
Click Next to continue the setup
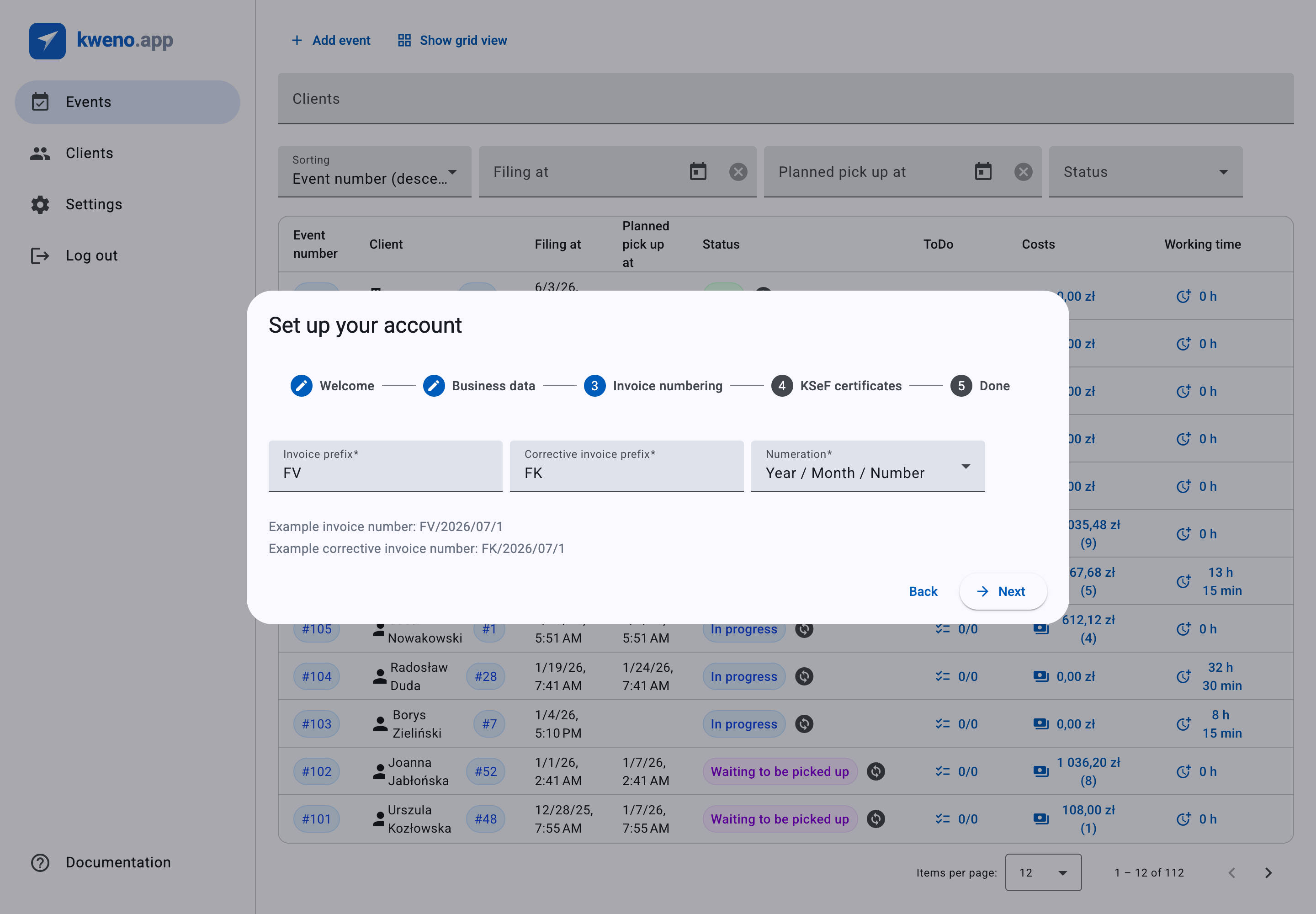[x=1003, y=591]
